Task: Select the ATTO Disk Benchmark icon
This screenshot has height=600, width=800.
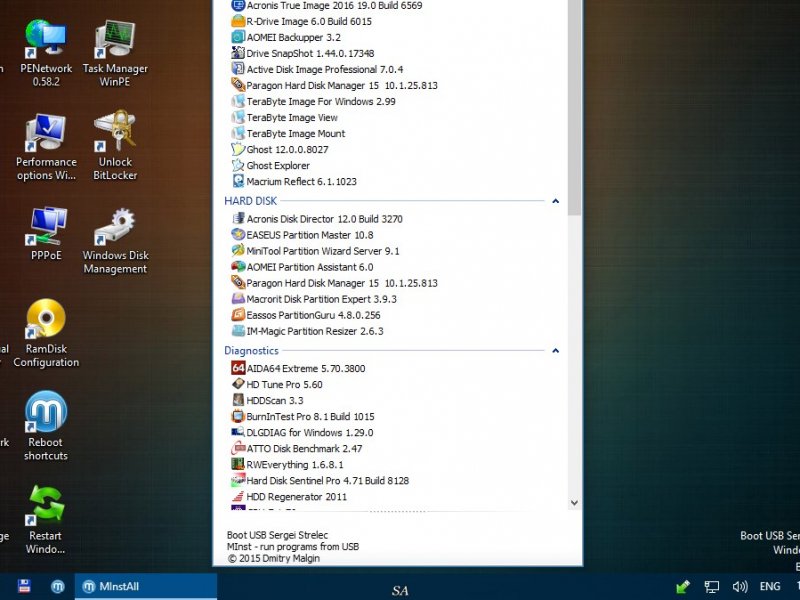Action: [238, 448]
